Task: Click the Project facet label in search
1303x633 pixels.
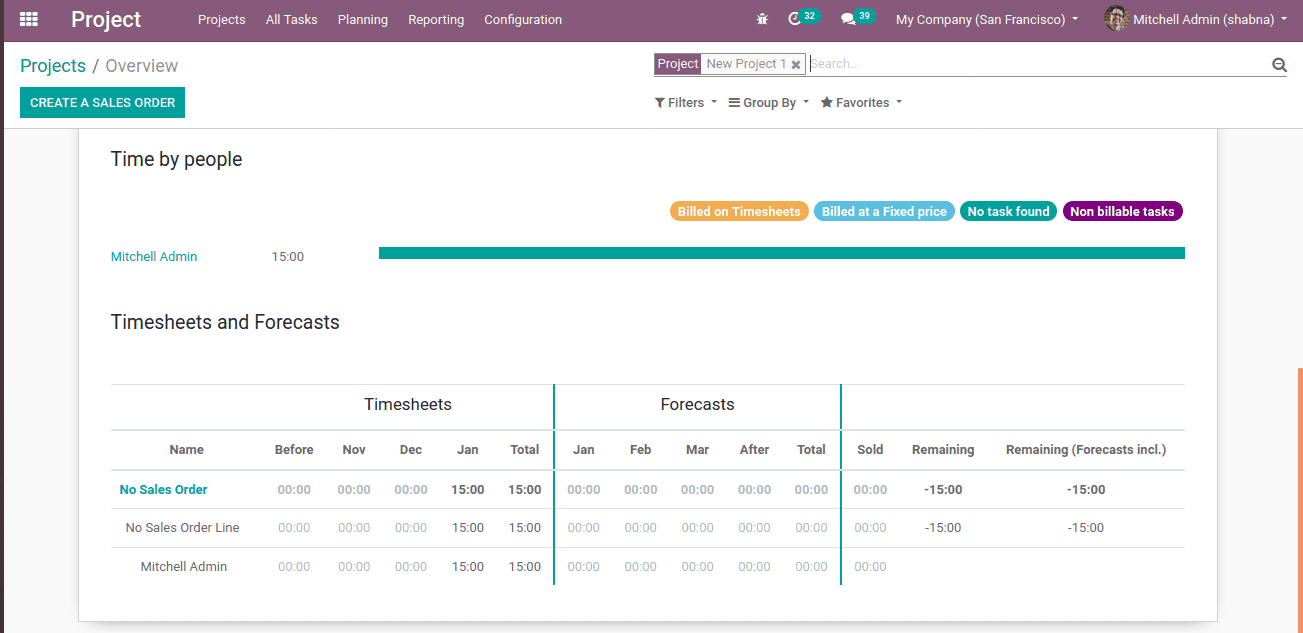Action: [678, 64]
